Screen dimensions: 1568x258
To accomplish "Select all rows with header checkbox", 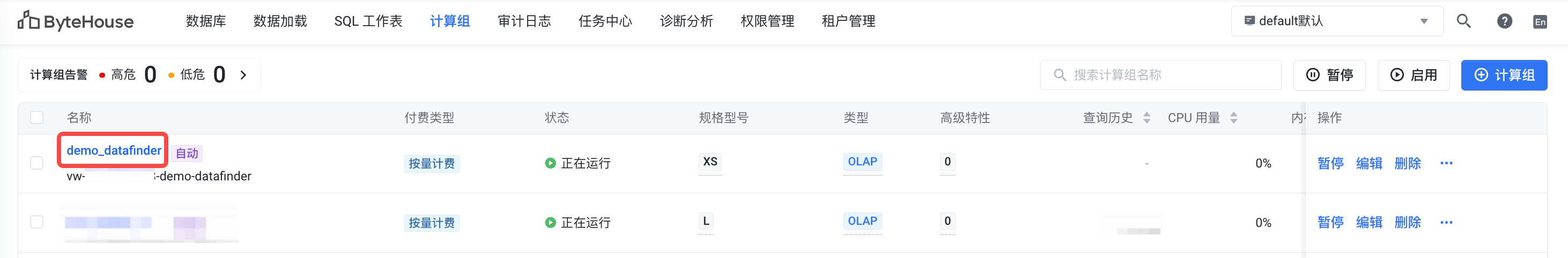I will pyautogui.click(x=37, y=118).
